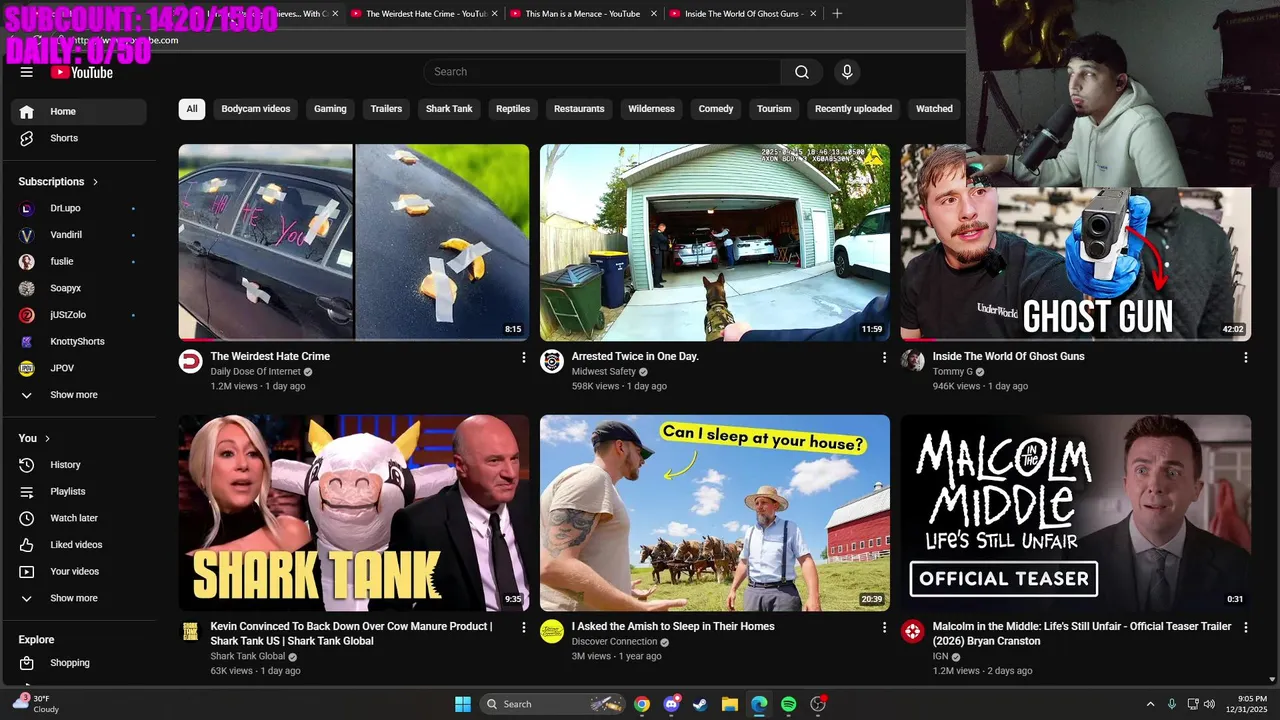Image resolution: width=1280 pixels, height=720 pixels.
Task: Select the Tourism filter chip
Action: pyautogui.click(x=774, y=109)
